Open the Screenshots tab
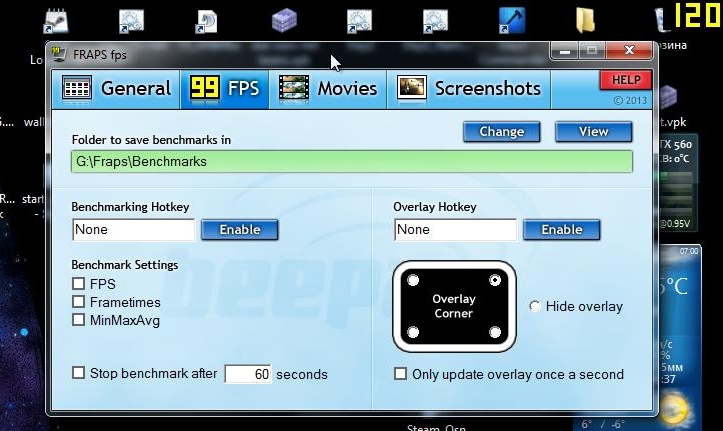723x431 pixels. click(468, 89)
